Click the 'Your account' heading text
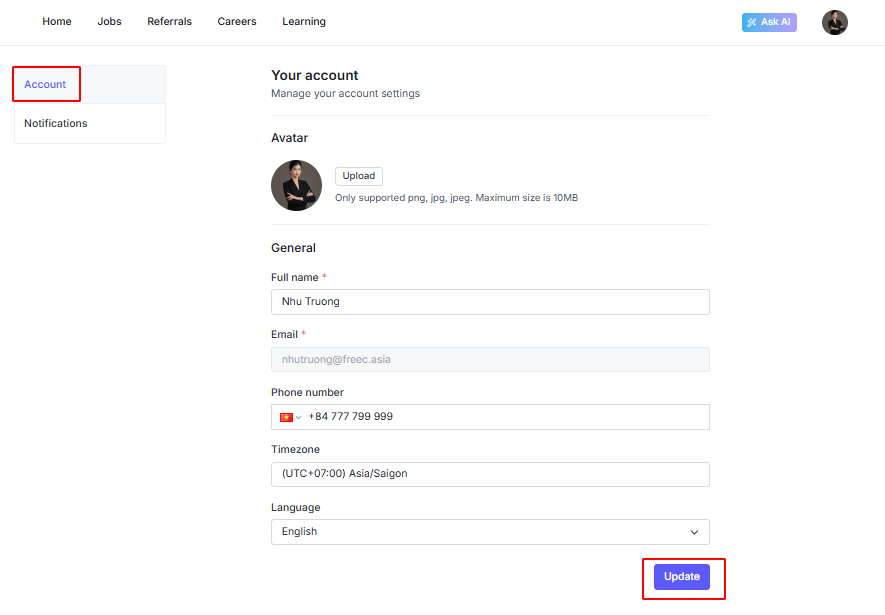This screenshot has height=615, width=885. (x=314, y=75)
